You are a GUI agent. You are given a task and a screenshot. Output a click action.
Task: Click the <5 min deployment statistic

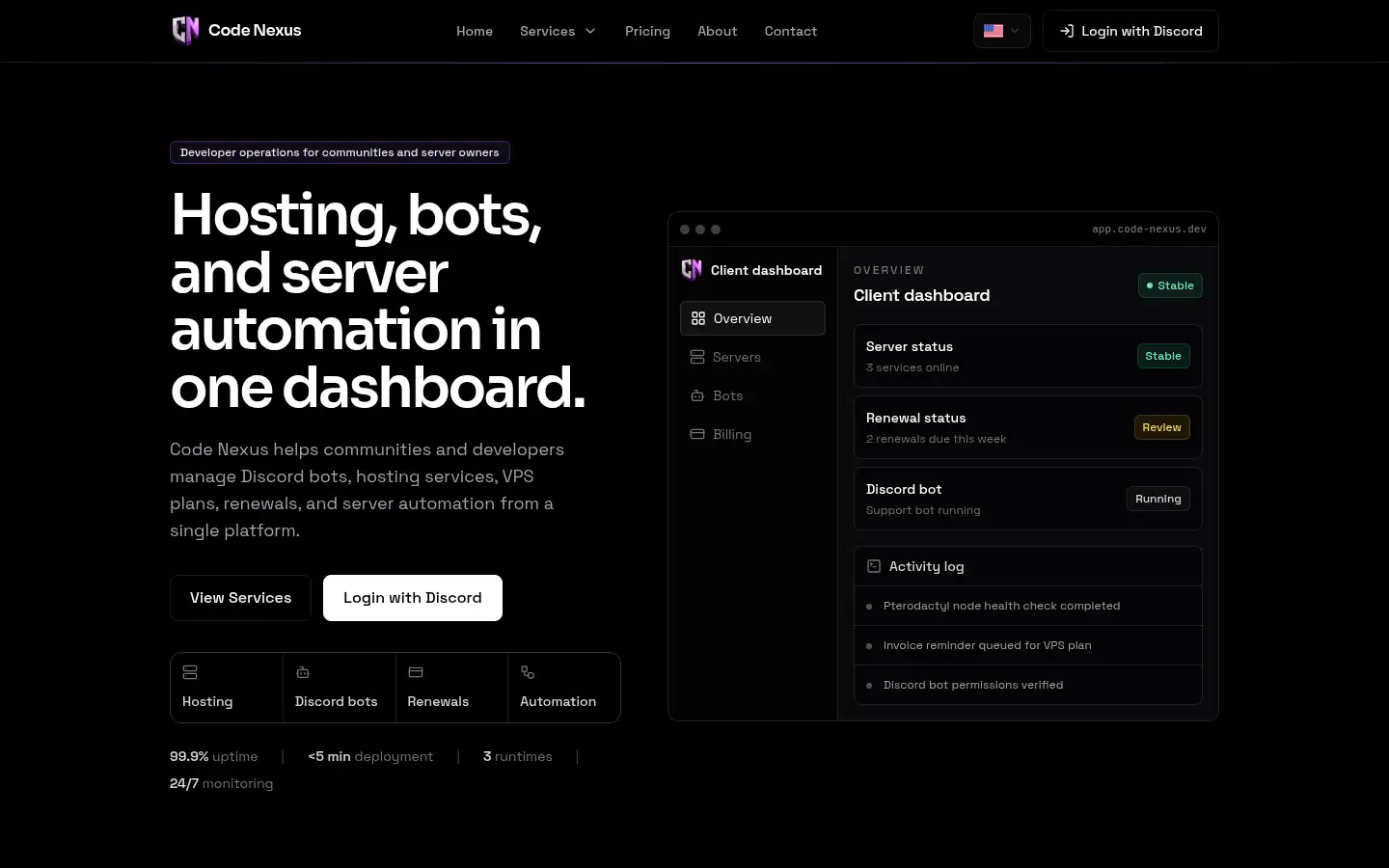[370, 756]
